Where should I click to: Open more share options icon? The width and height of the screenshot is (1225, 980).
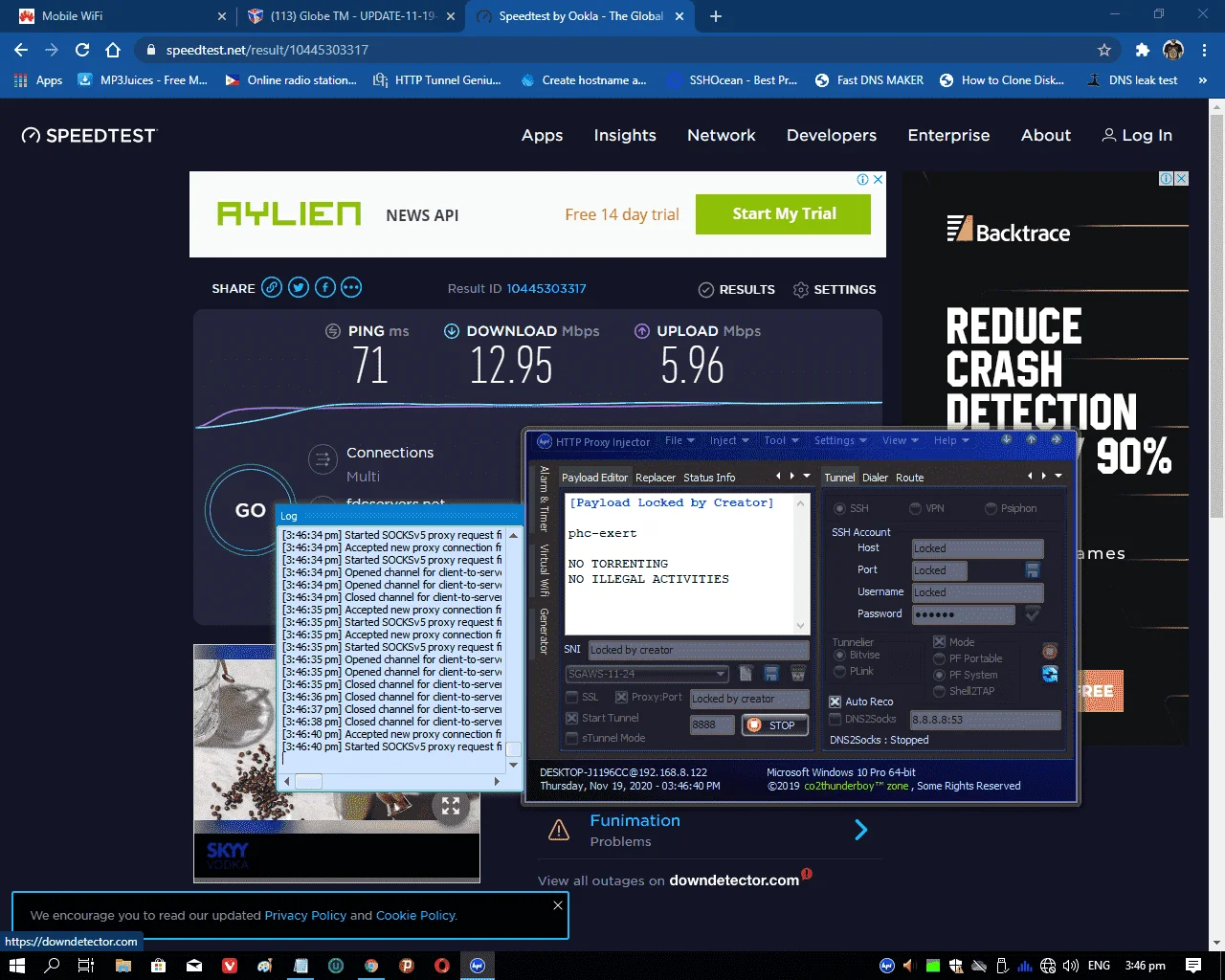(351, 287)
